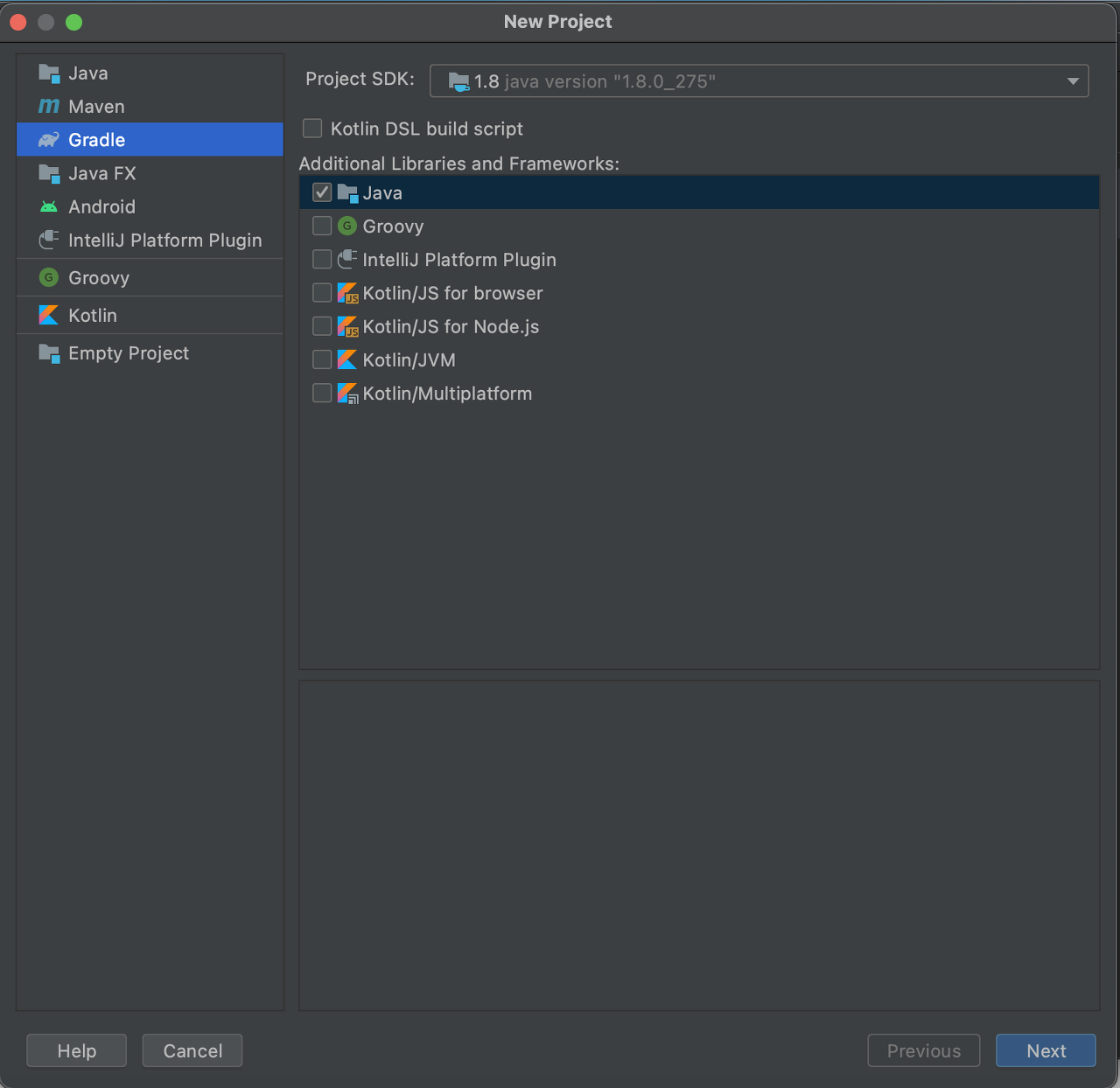The width and height of the screenshot is (1120, 1088).
Task: Click the Groovy label in frameworks list
Action: tap(393, 227)
